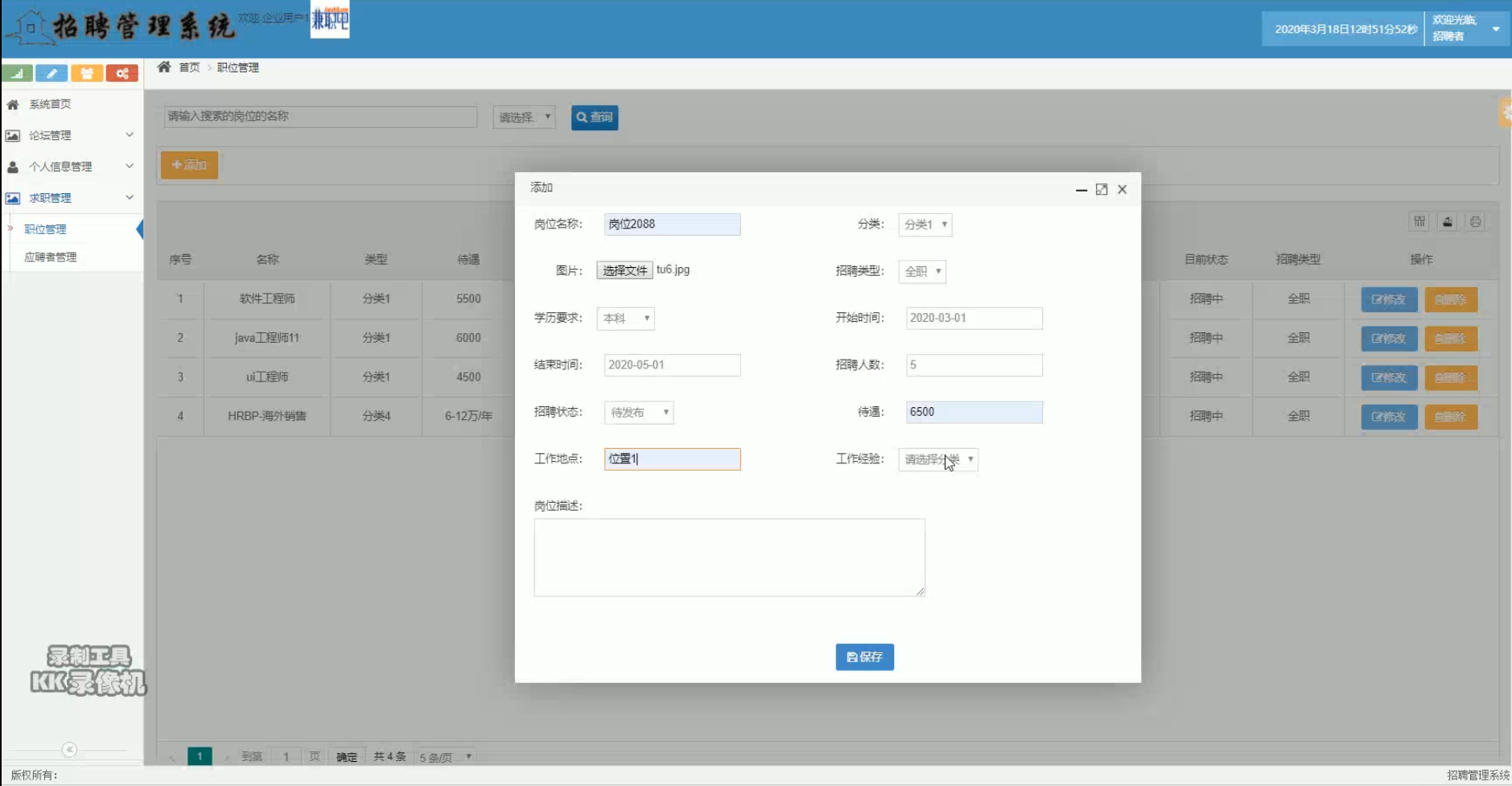
Task: Open the 学历要求 dropdown
Action: [x=625, y=319]
